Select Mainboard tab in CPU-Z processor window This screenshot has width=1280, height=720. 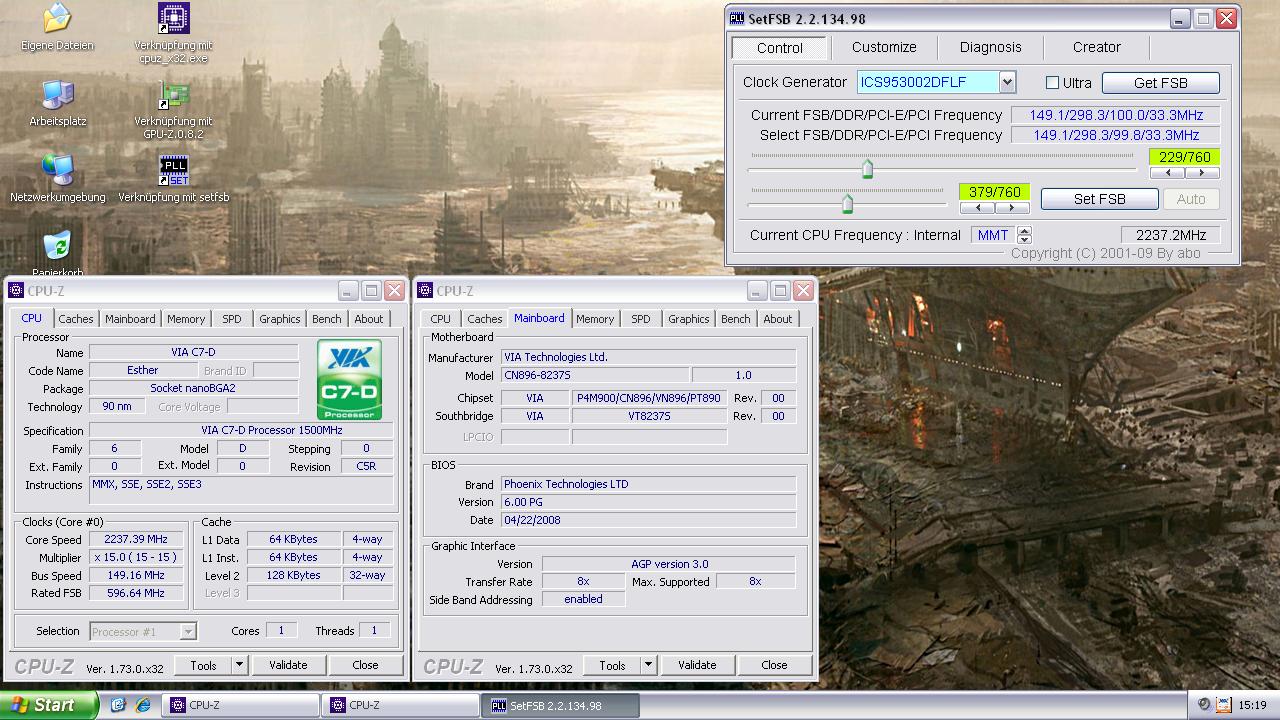pos(131,319)
